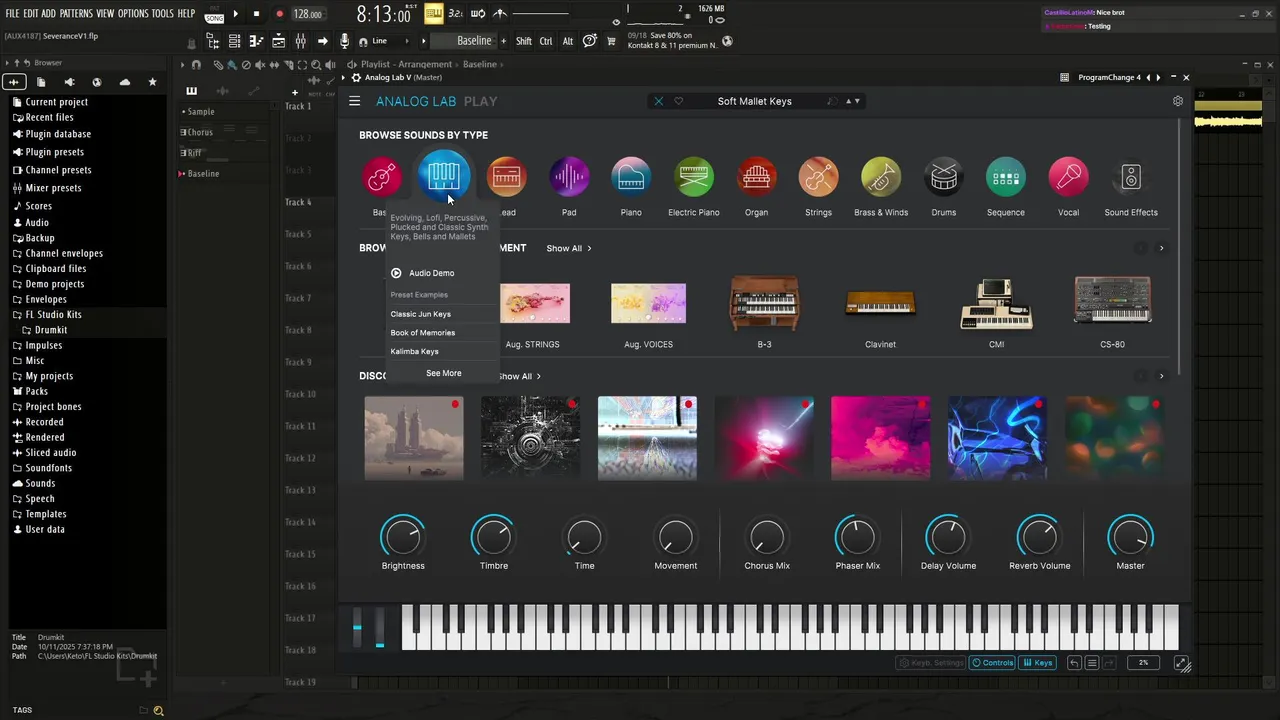Screen dimensions: 1280x720
Task: Select the Keys sound type icon
Action: [444, 177]
